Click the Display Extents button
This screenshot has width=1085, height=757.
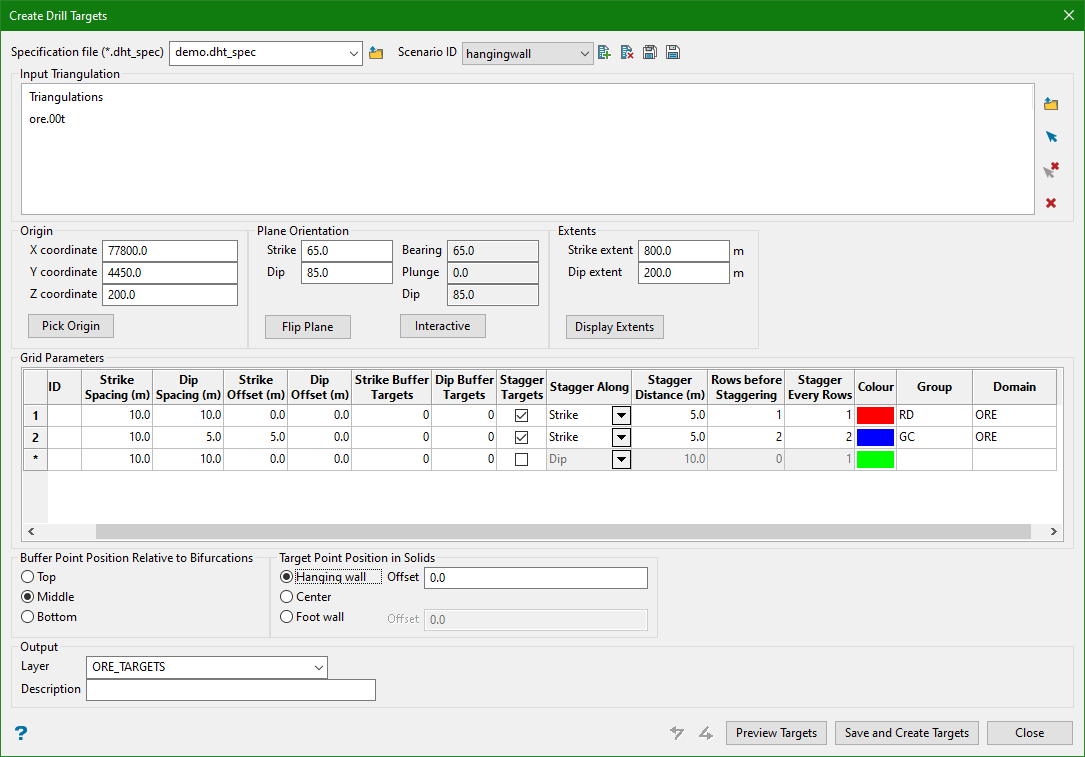click(614, 327)
